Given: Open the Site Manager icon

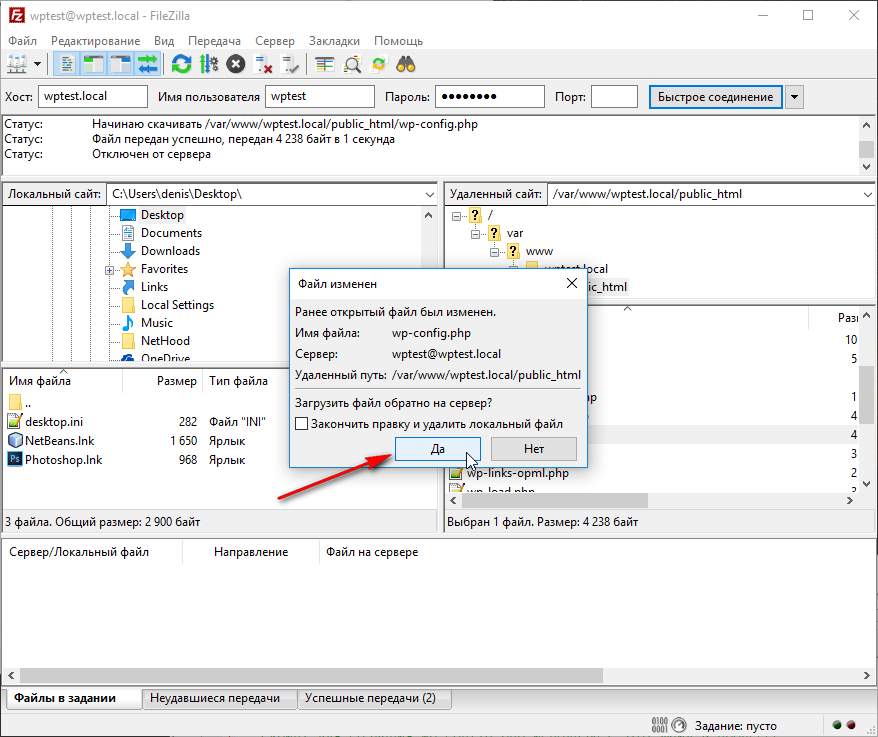Looking at the screenshot, I should (17, 64).
